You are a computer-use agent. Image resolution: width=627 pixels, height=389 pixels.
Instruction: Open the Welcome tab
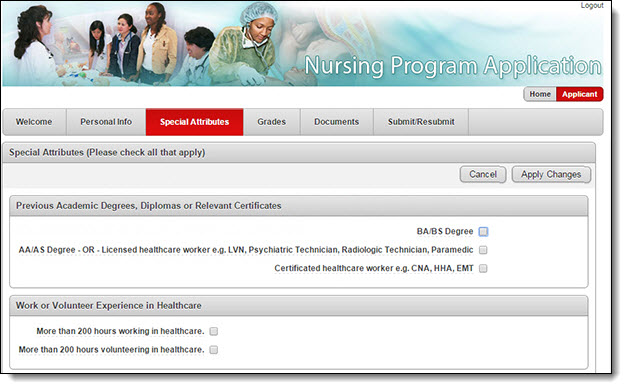tap(34, 122)
